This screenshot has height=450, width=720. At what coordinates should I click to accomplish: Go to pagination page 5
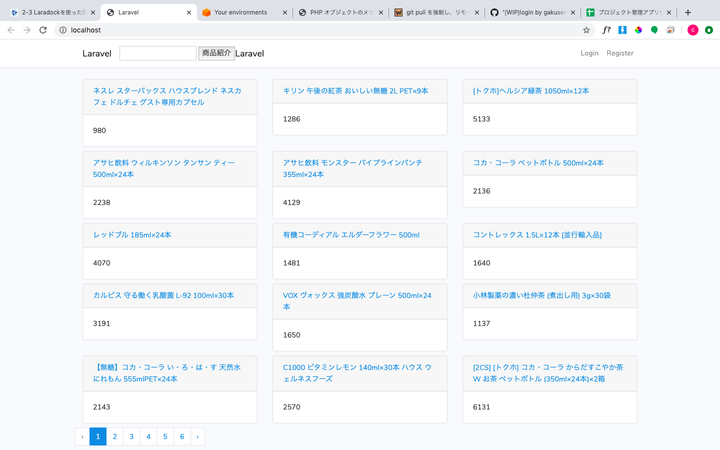(x=165, y=437)
